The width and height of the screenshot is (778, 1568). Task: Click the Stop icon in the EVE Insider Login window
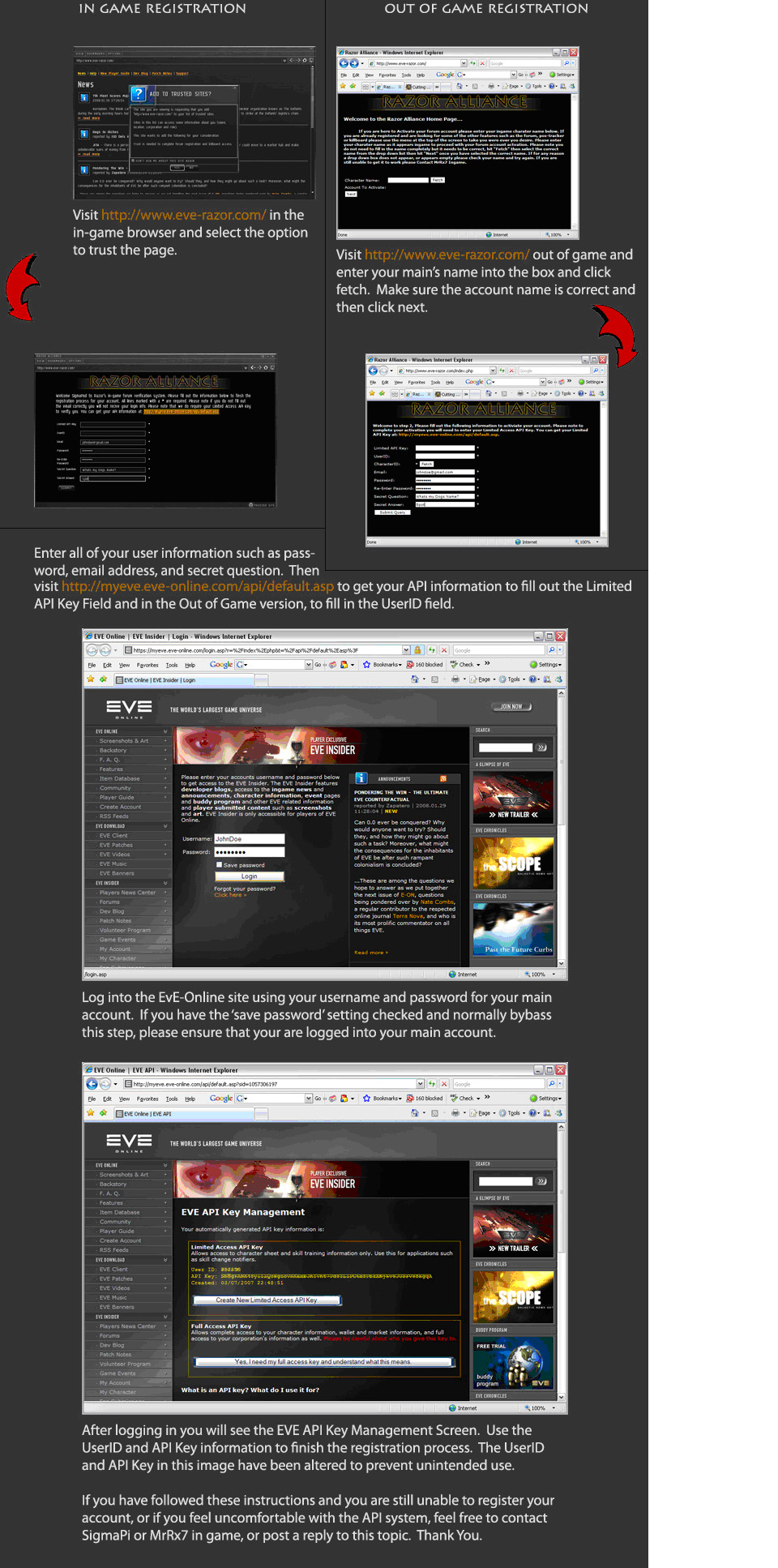click(444, 650)
